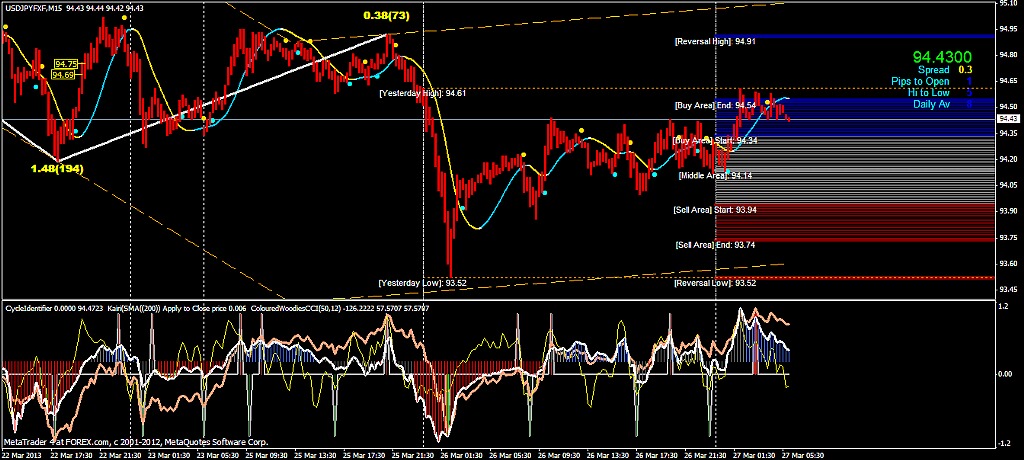Image resolution: width=1024 pixels, height=460 pixels.
Task: Select the [Sell Area] Start: 93.94 label
Action: tap(715, 210)
